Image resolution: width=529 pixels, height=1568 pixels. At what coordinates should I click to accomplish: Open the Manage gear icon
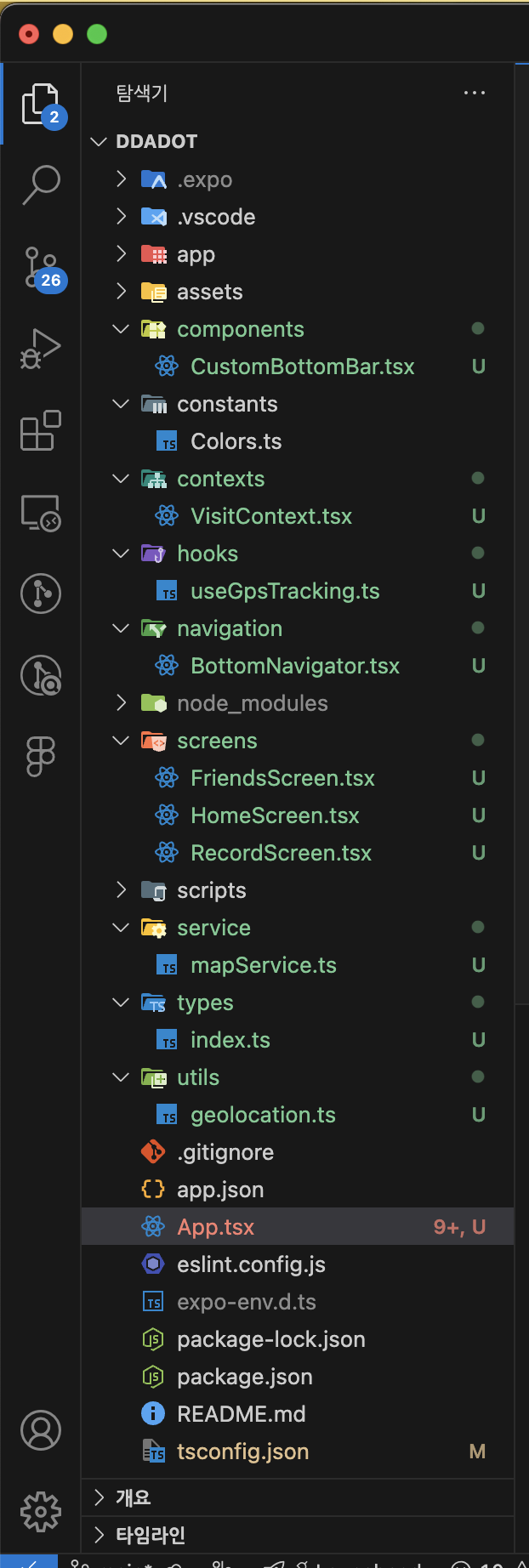(x=41, y=1511)
